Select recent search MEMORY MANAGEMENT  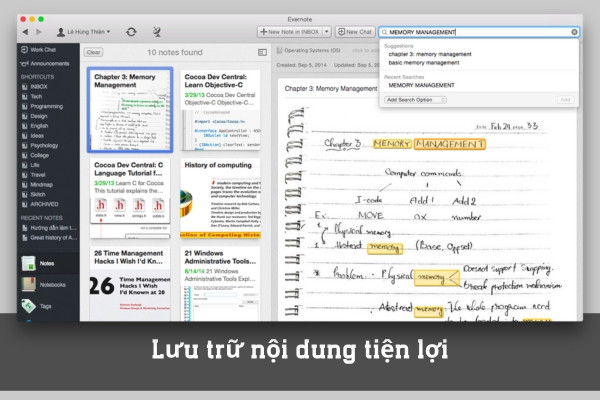click(x=421, y=85)
